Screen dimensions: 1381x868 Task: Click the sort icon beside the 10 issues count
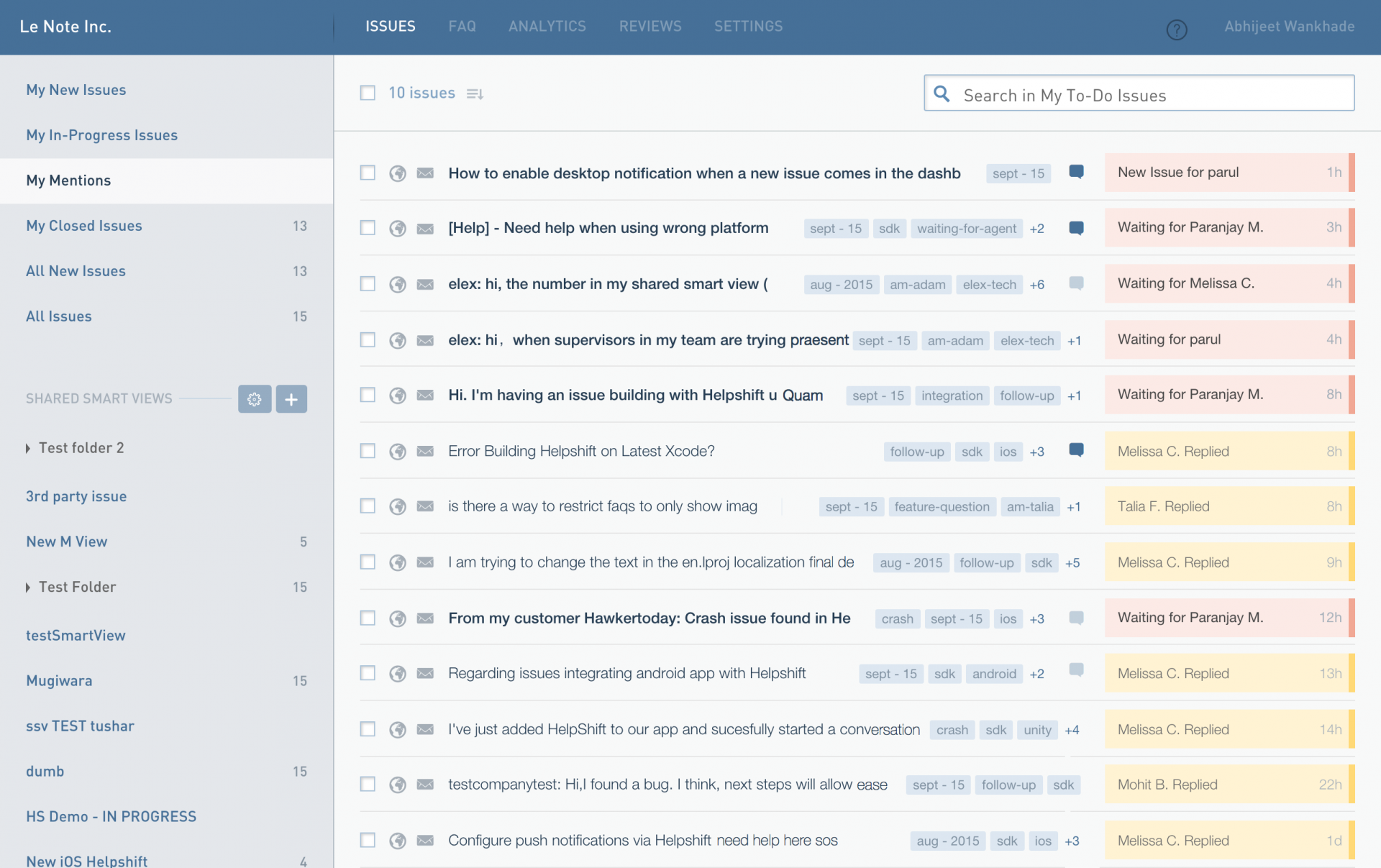475,93
